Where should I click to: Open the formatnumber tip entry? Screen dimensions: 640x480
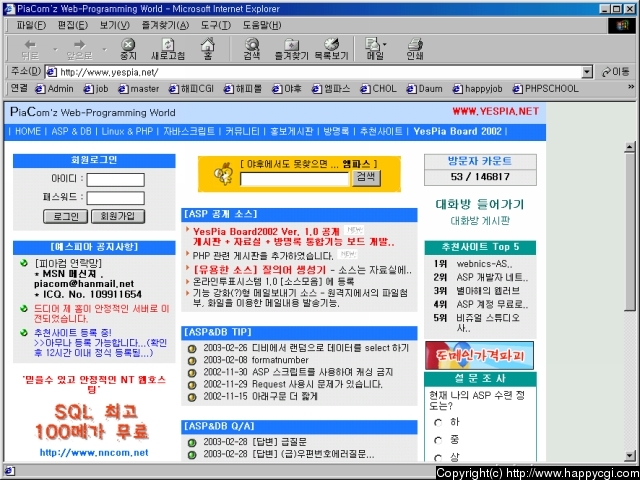point(280,360)
